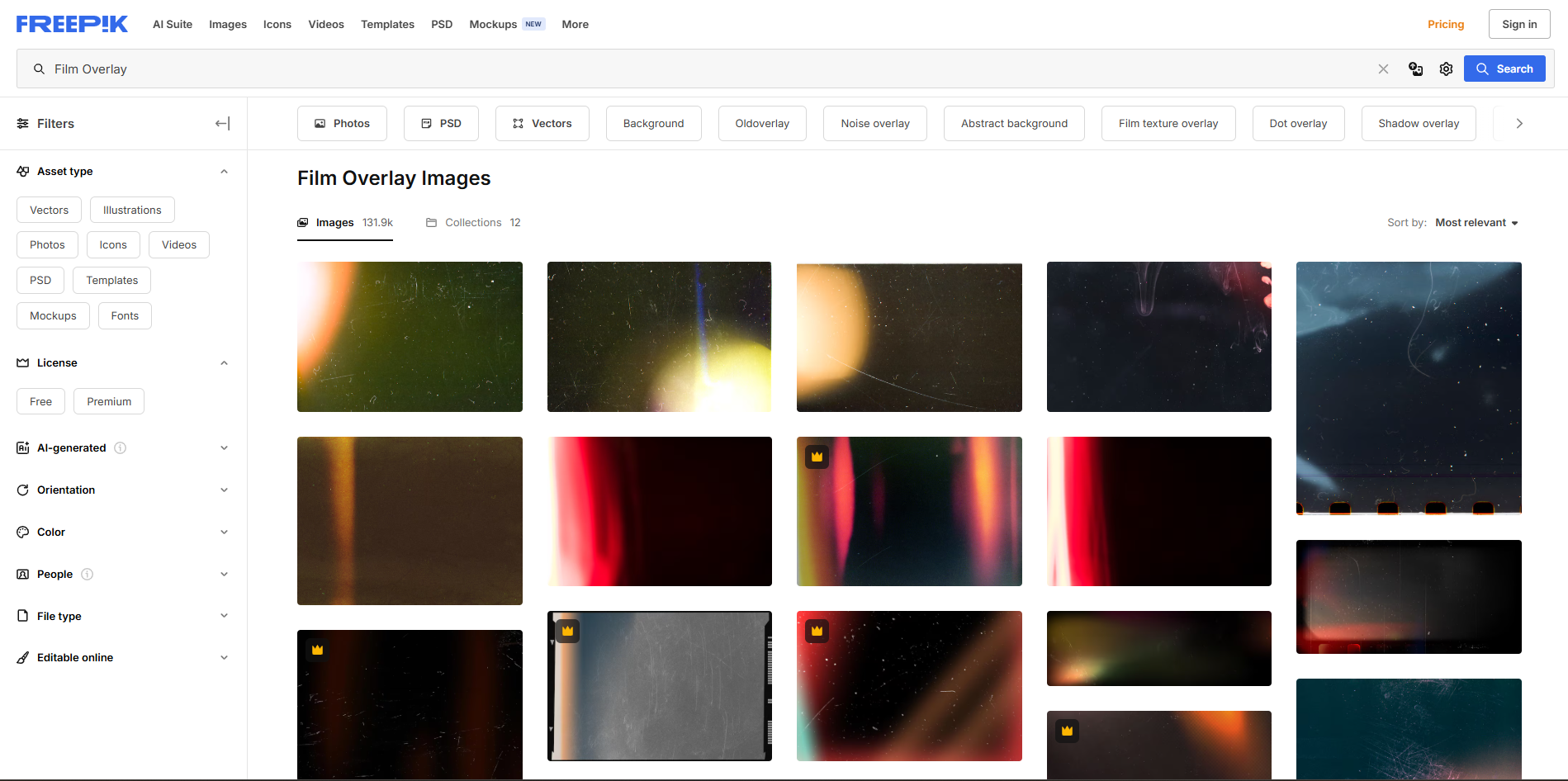
Task: Toggle the Photos asset type filter in sidebar
Action: [x=47, y=245]
